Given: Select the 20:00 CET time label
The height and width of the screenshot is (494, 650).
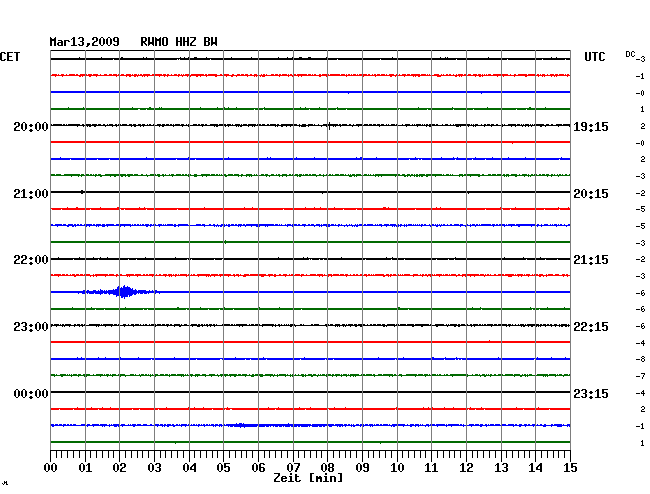Looking at the screenshot, I should (x=31, y=126).
